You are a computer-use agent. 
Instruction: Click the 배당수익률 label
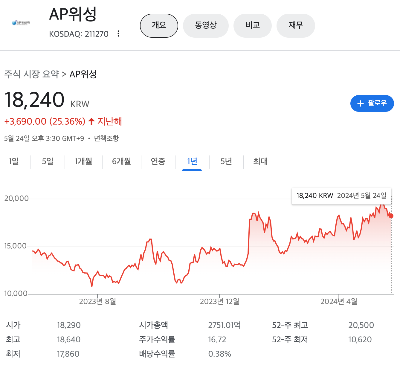coord(157,354)
